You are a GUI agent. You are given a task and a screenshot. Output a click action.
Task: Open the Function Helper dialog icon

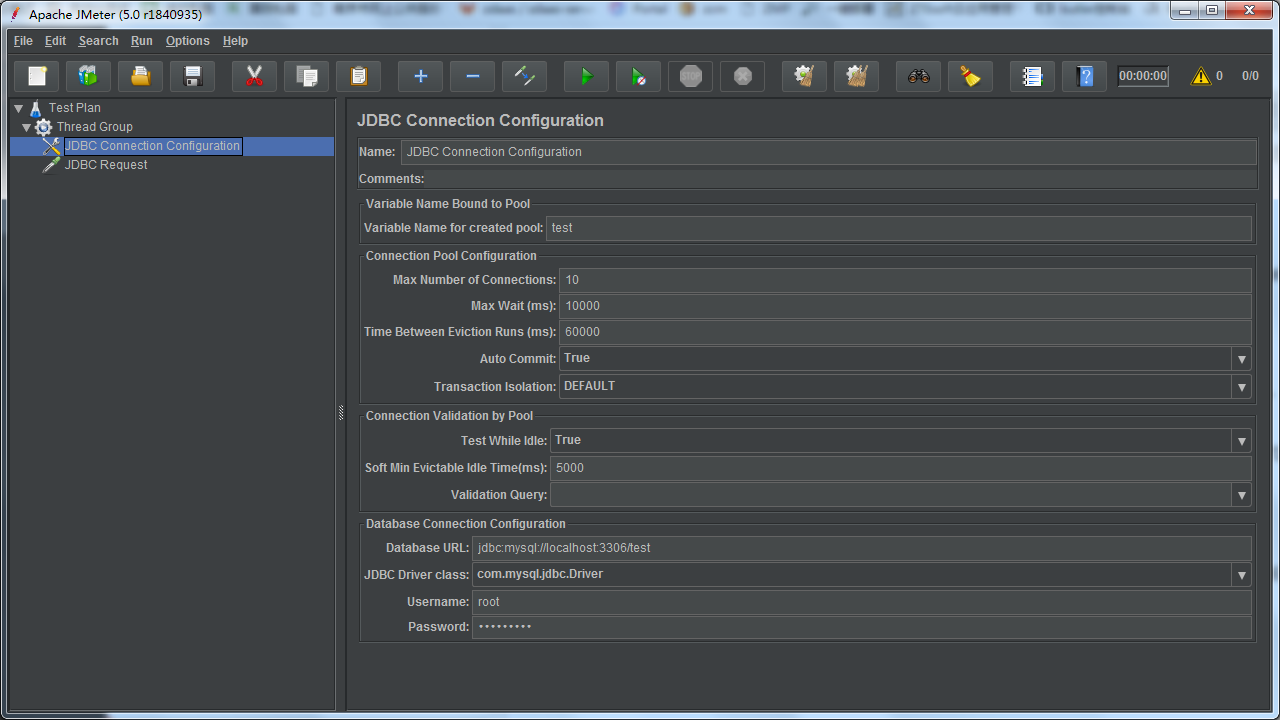1032,76
